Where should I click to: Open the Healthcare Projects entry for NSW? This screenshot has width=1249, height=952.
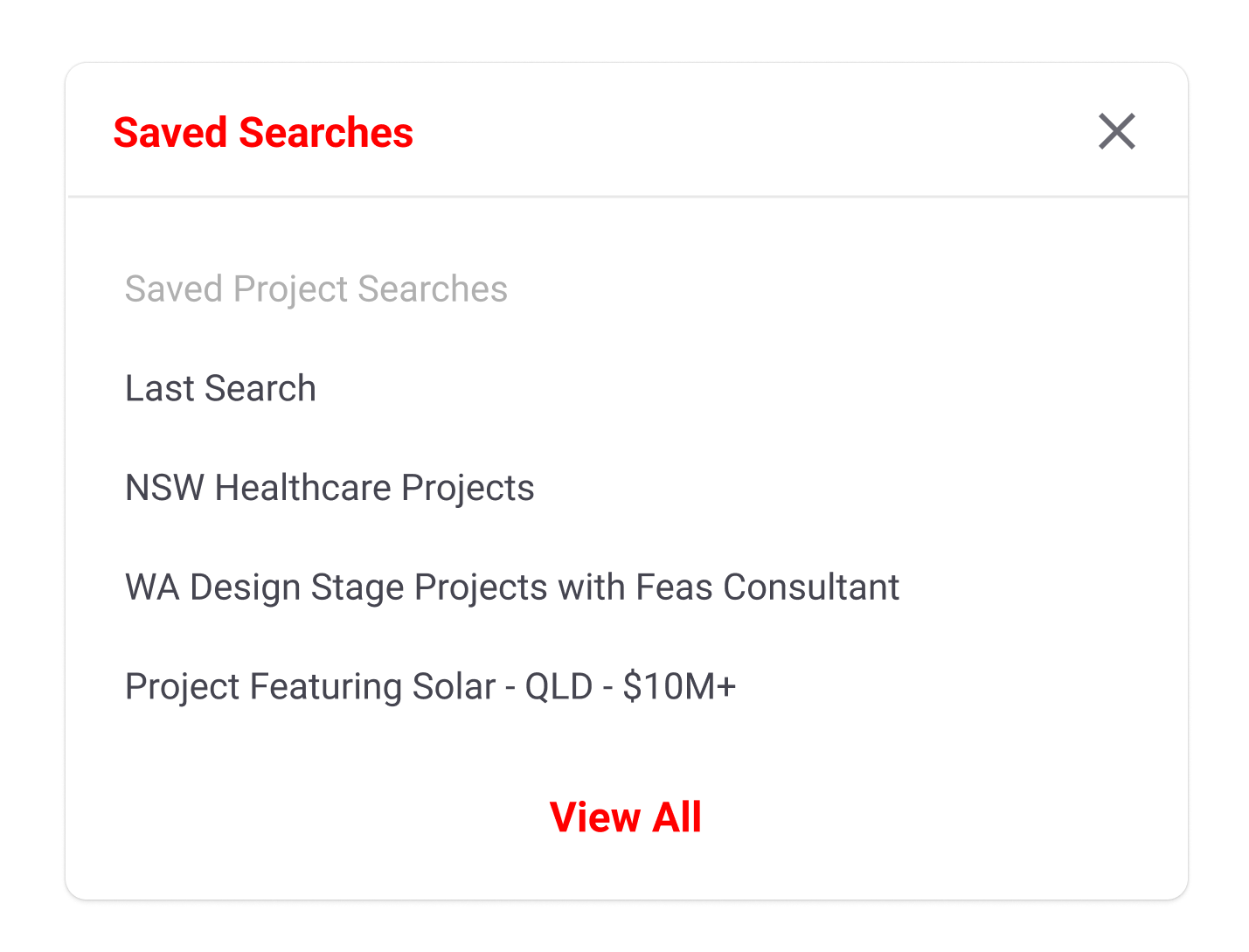330,488
